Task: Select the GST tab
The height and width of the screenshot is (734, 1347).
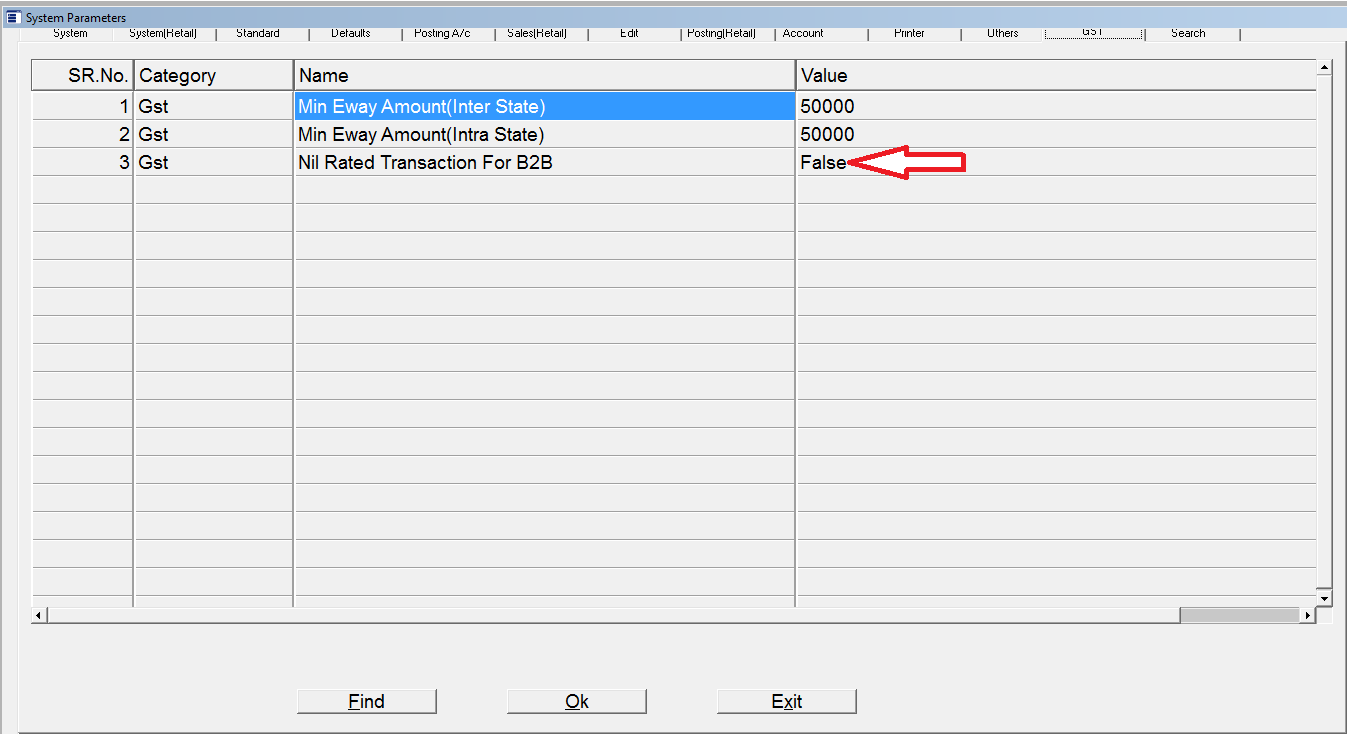Action: (1092, 32)
